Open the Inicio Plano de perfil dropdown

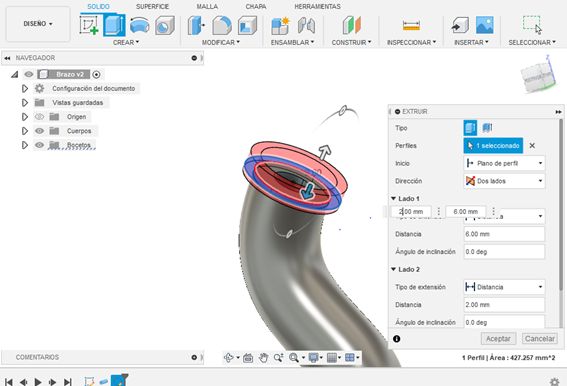pyautogui.click(x=504, y=163)
